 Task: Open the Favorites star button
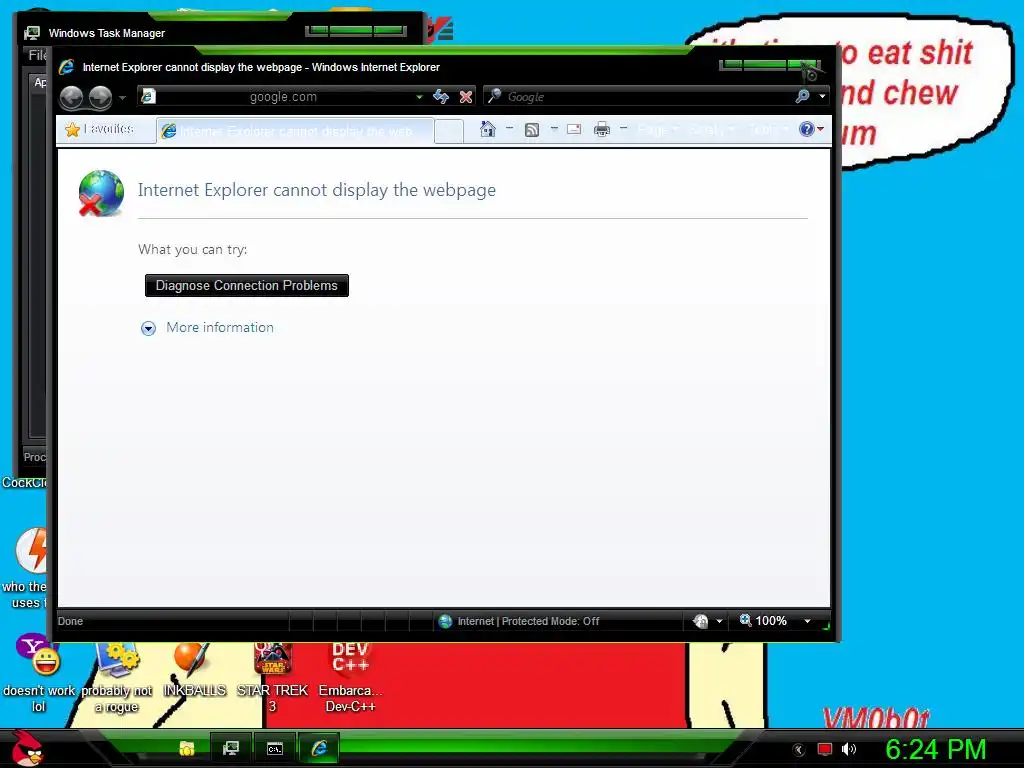tap(99, 129)
